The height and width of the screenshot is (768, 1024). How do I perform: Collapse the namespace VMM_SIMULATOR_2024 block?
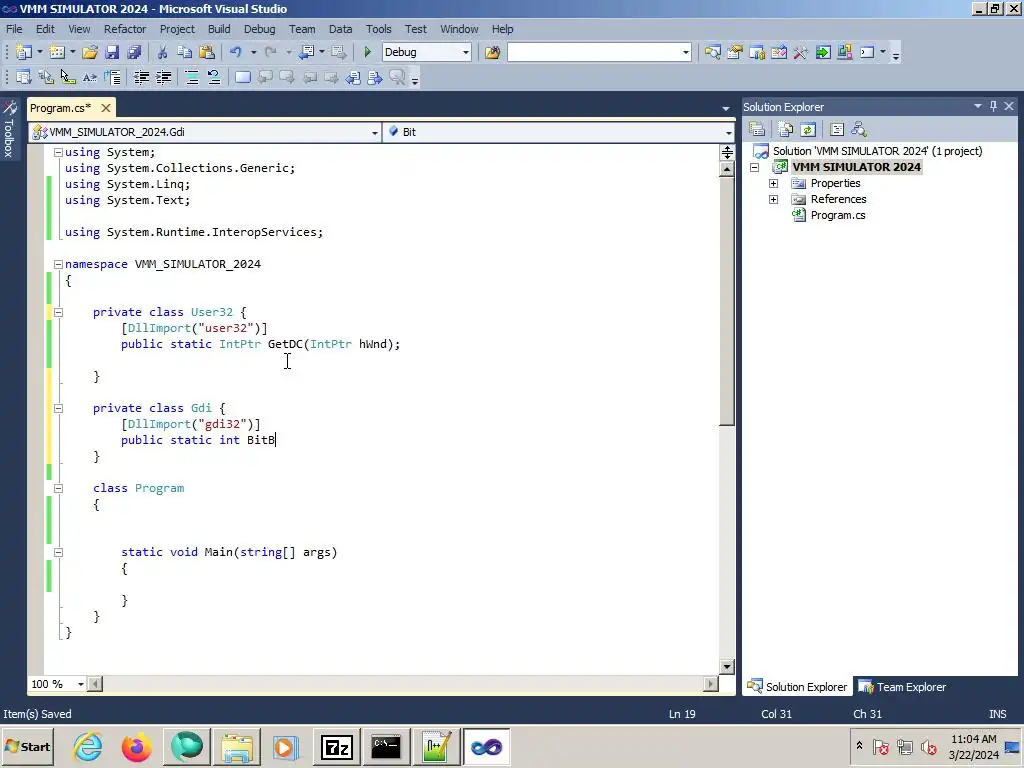58,264
